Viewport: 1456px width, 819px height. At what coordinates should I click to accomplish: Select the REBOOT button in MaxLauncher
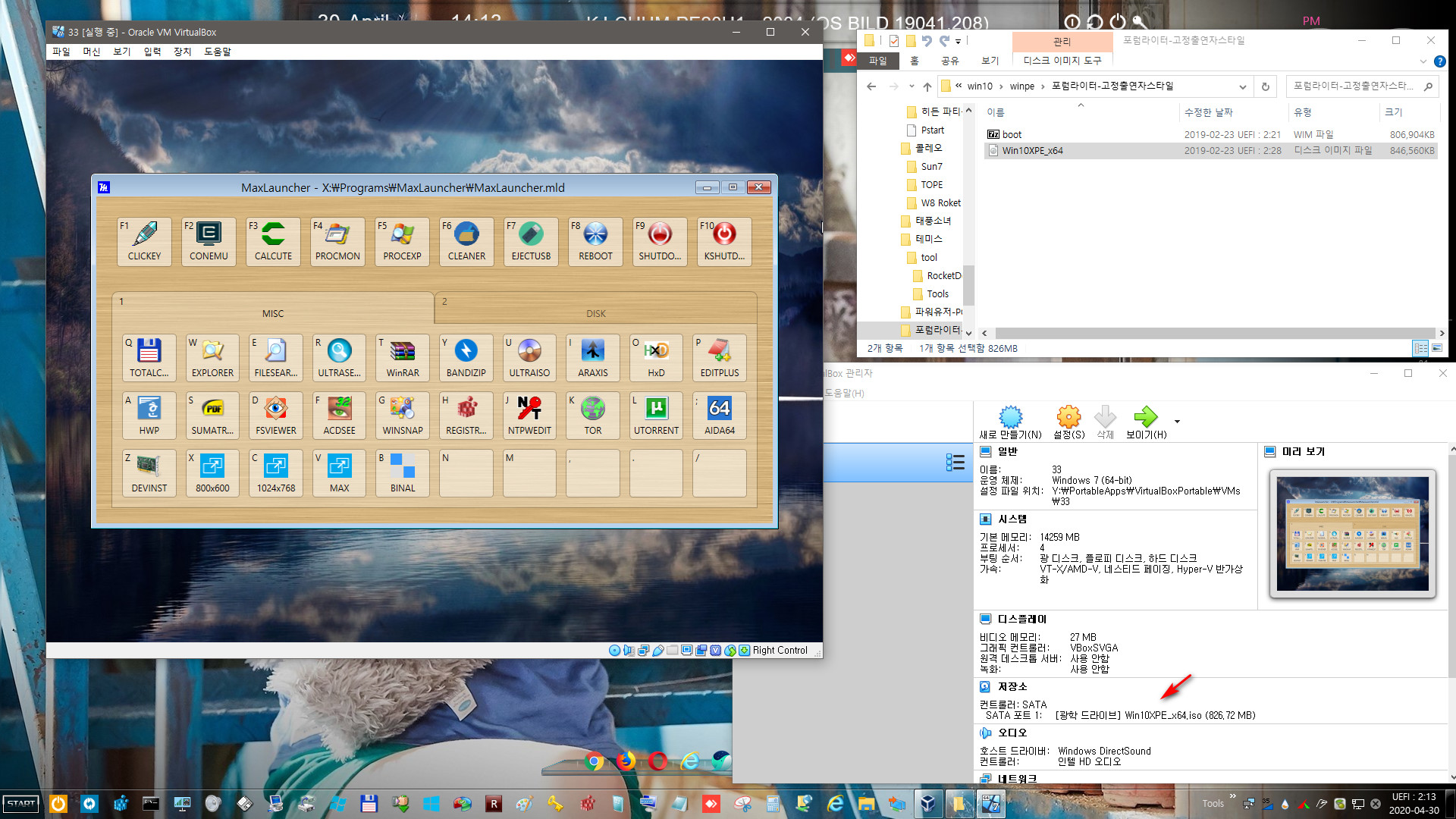(595, 241)
